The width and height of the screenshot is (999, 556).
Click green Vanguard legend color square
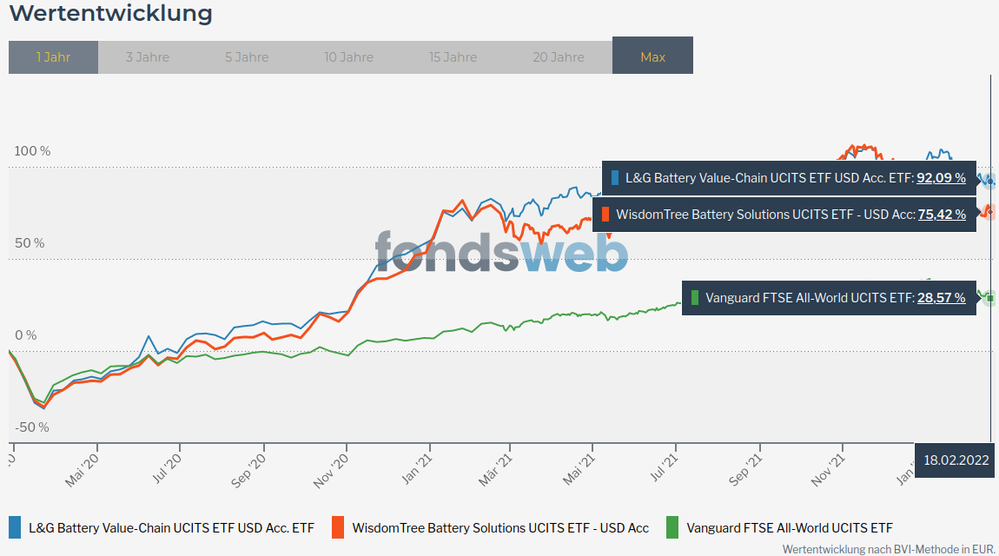click(673, 527)
